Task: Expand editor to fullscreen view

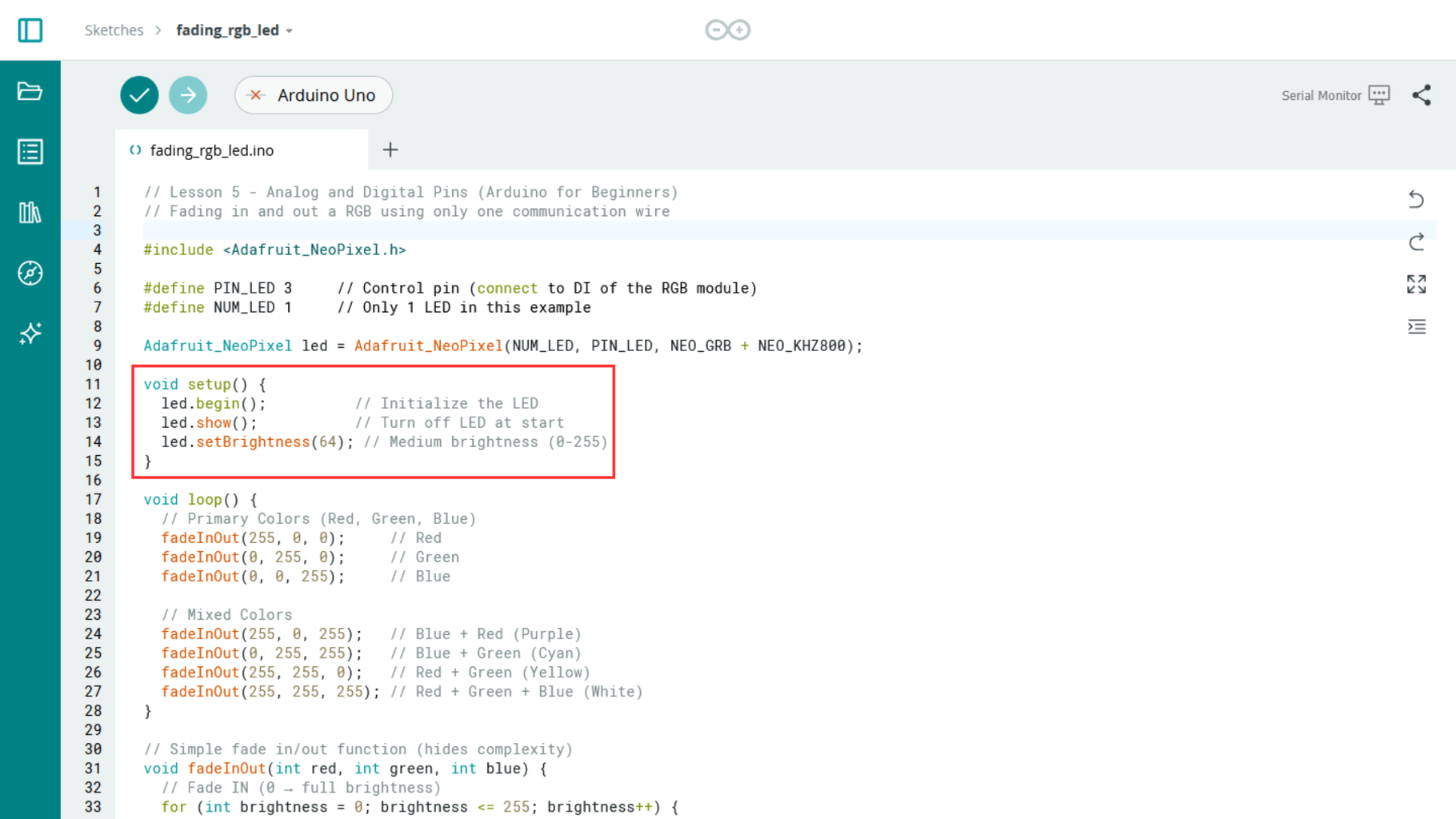Action: point(1416,284)
